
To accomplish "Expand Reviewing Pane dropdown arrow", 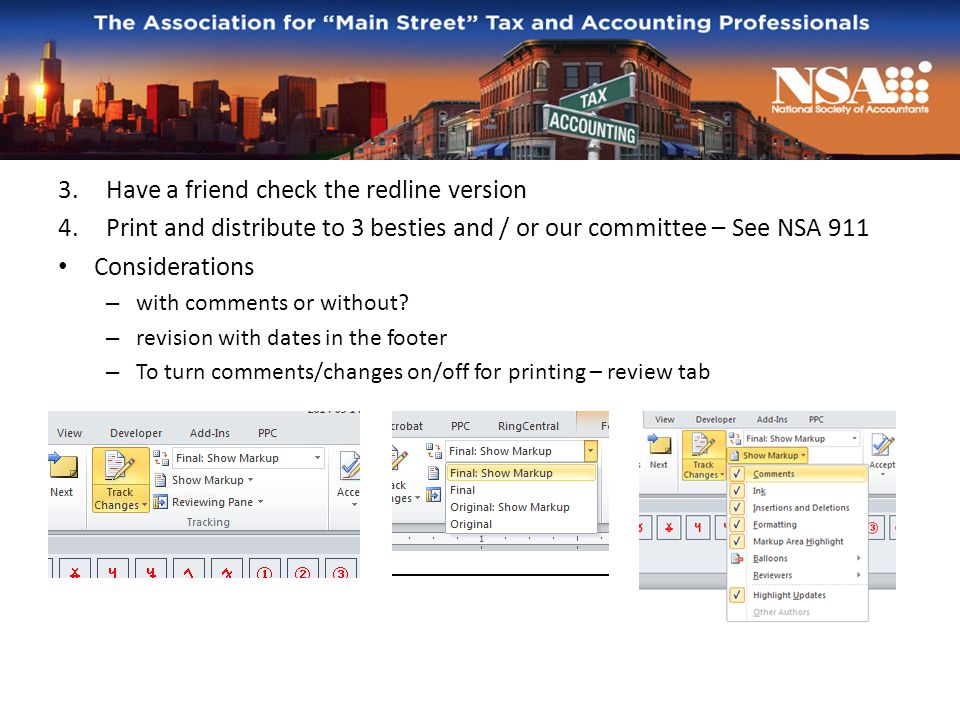I will point(260,502).
